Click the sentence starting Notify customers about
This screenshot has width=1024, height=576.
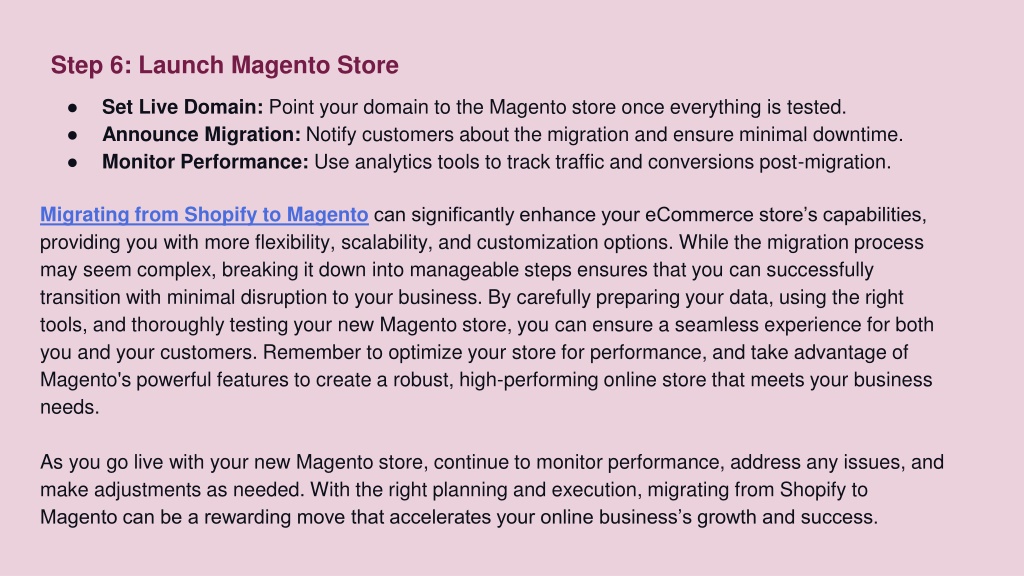[x=604, y=135]
